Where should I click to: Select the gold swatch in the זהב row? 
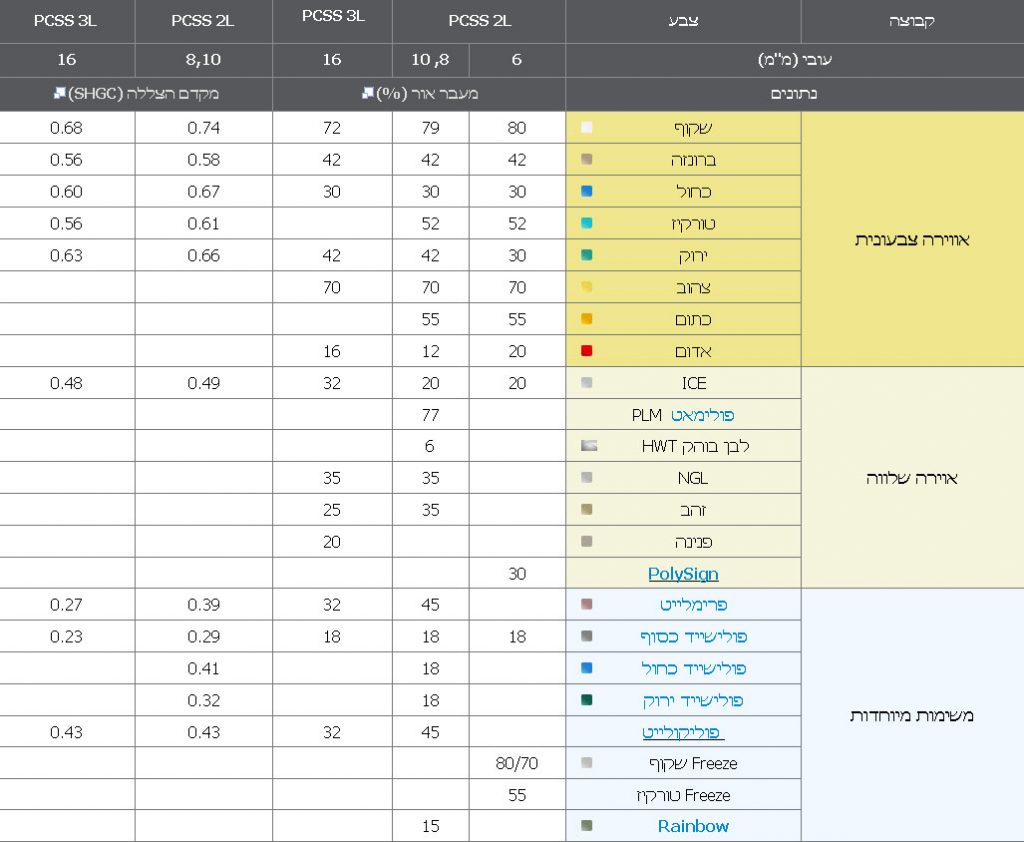coord(586,509)
